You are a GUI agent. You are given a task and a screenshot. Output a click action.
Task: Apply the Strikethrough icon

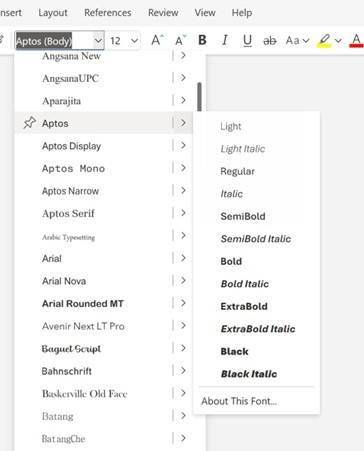(270, 41)
